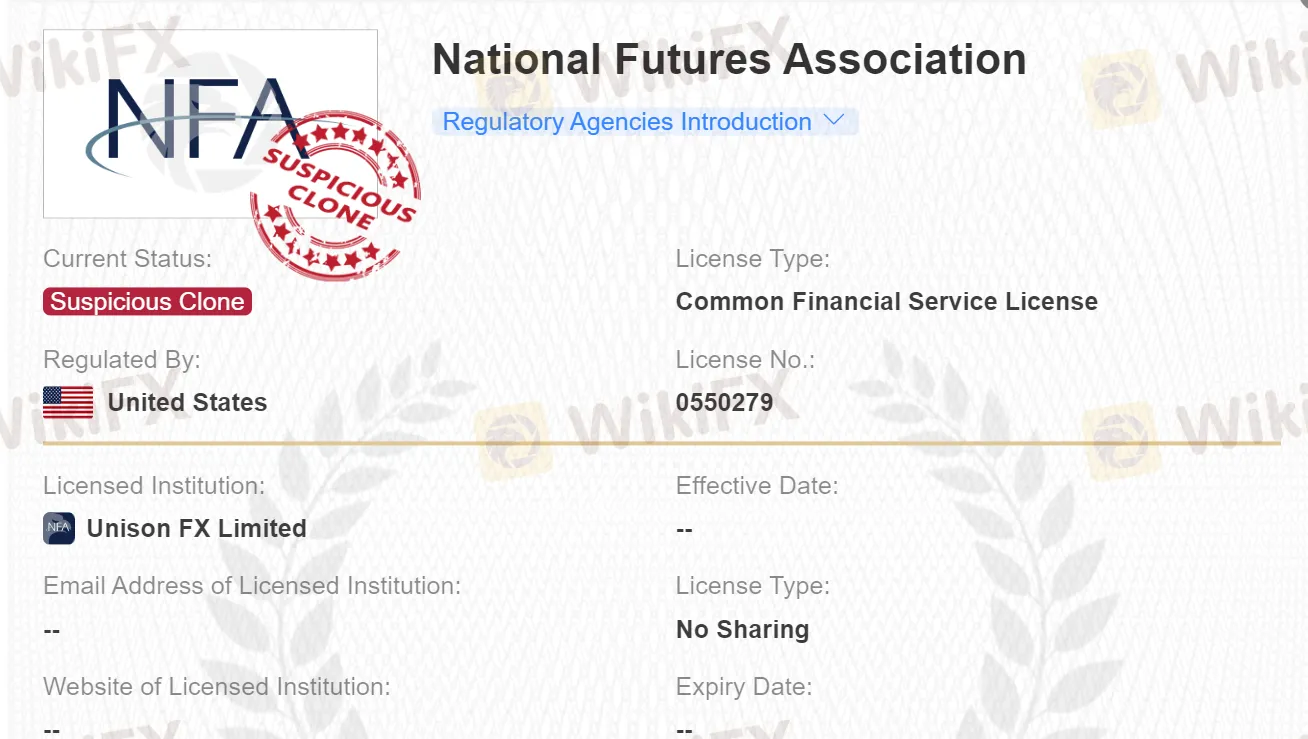Select the No Sharing license type value

(742, 629)
